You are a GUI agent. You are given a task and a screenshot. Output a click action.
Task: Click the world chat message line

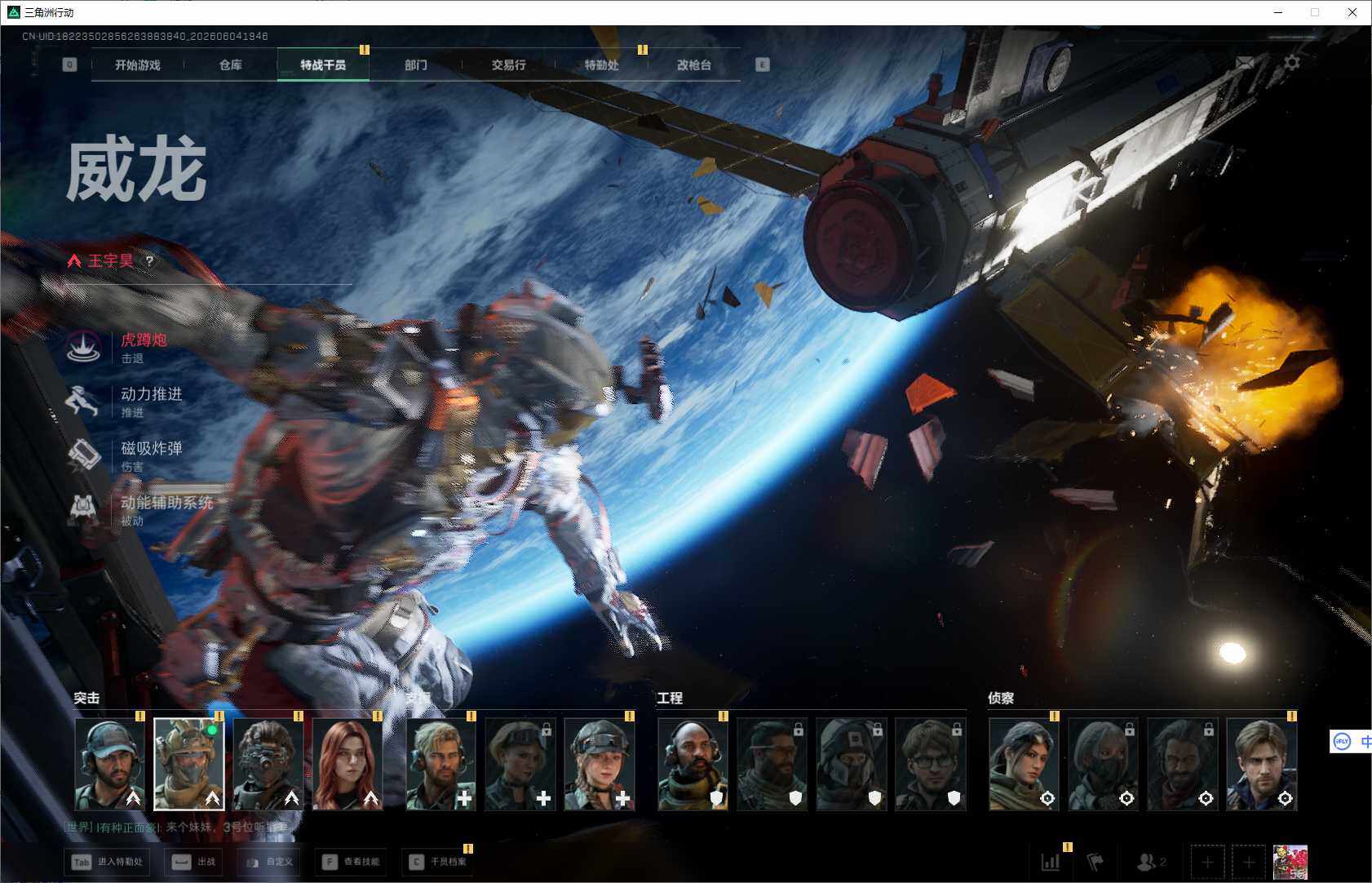[x=177, y=828]
